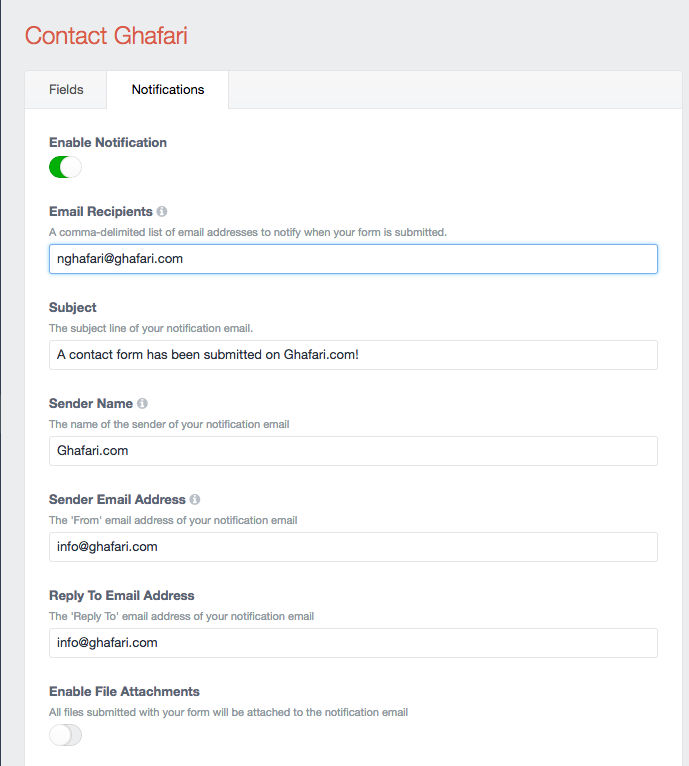Click the Enable File Attachments label

[124, 691]
